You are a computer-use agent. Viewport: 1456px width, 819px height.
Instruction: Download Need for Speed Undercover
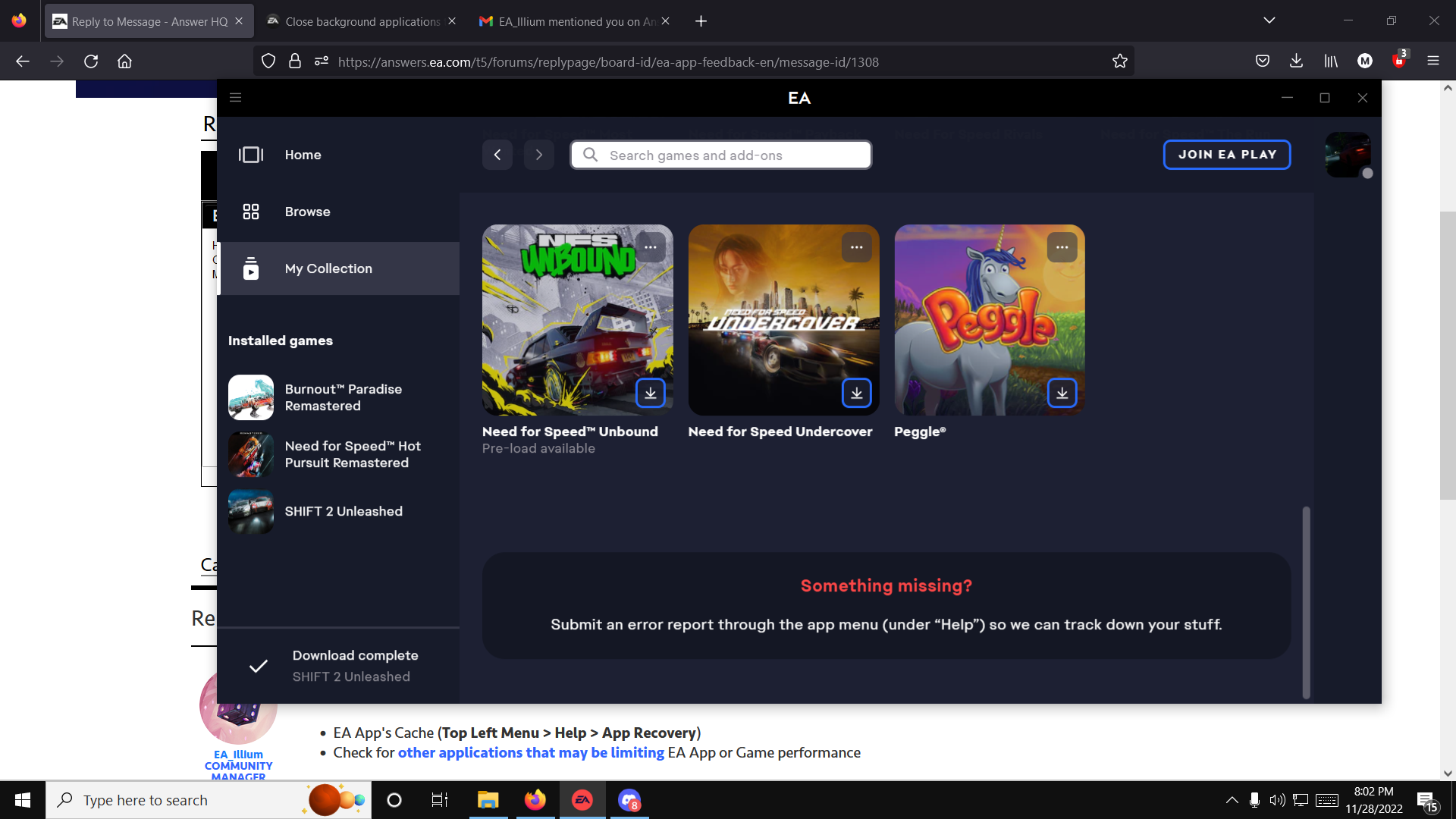(857, 393)
